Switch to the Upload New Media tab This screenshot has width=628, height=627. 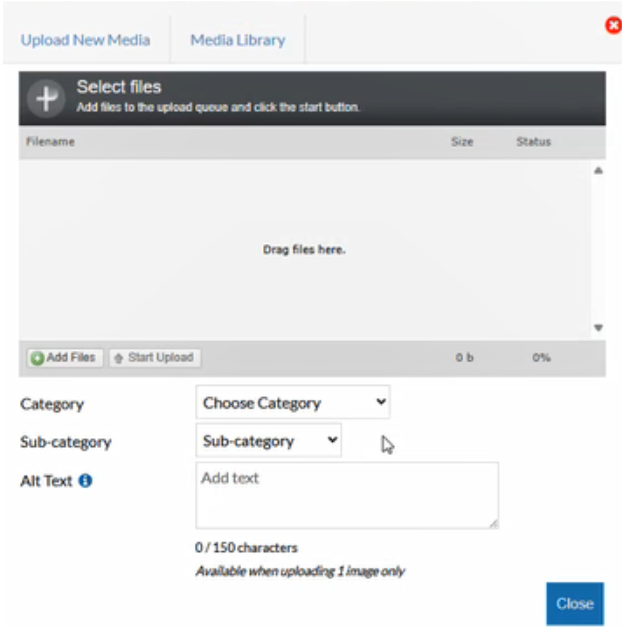(85, 40)
